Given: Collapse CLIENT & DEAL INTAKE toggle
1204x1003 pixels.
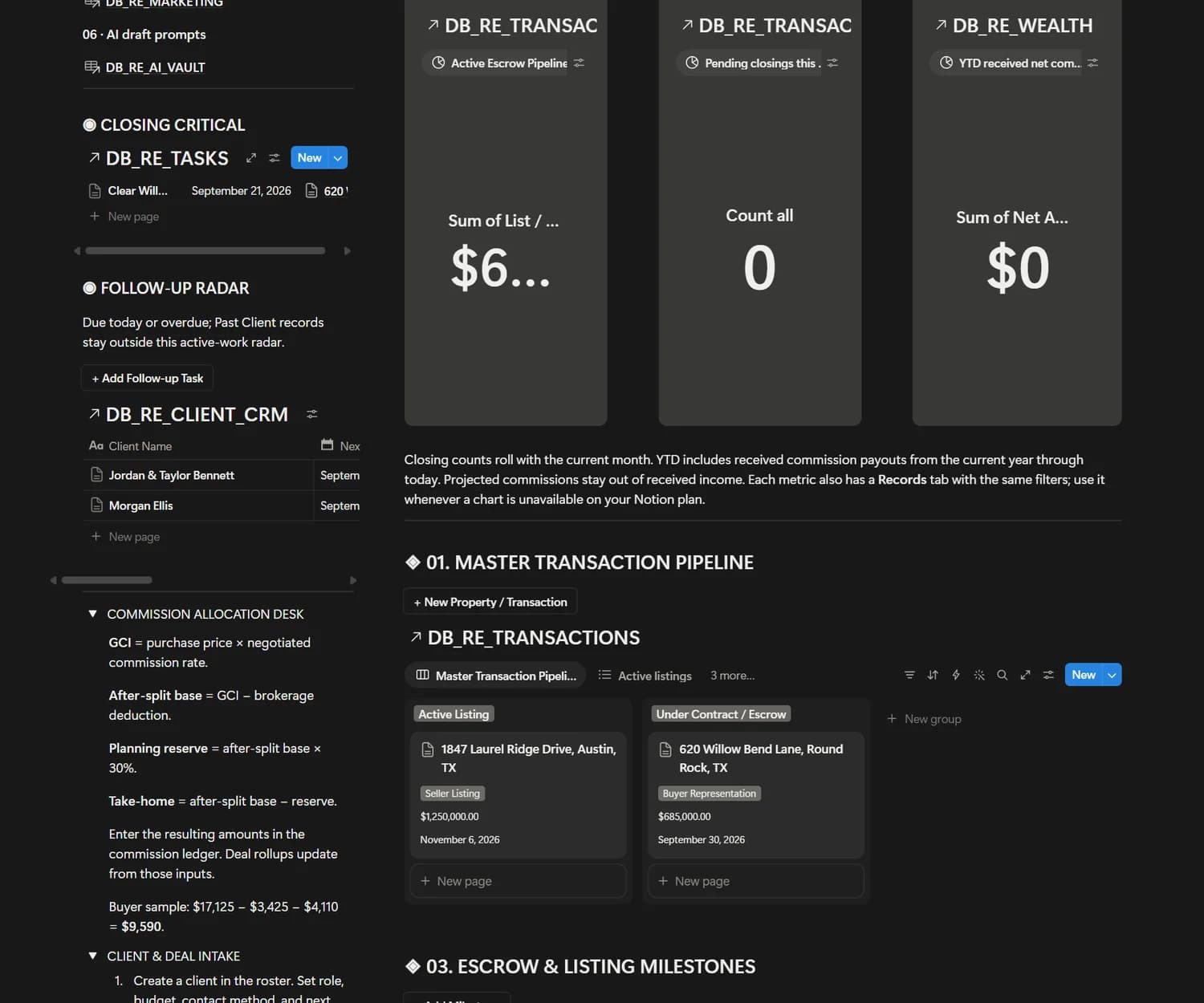Looking at the screenshot, I should click(x=92, y=956).
